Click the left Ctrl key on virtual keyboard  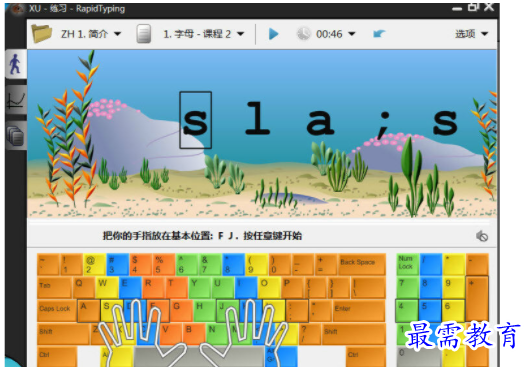57,356
